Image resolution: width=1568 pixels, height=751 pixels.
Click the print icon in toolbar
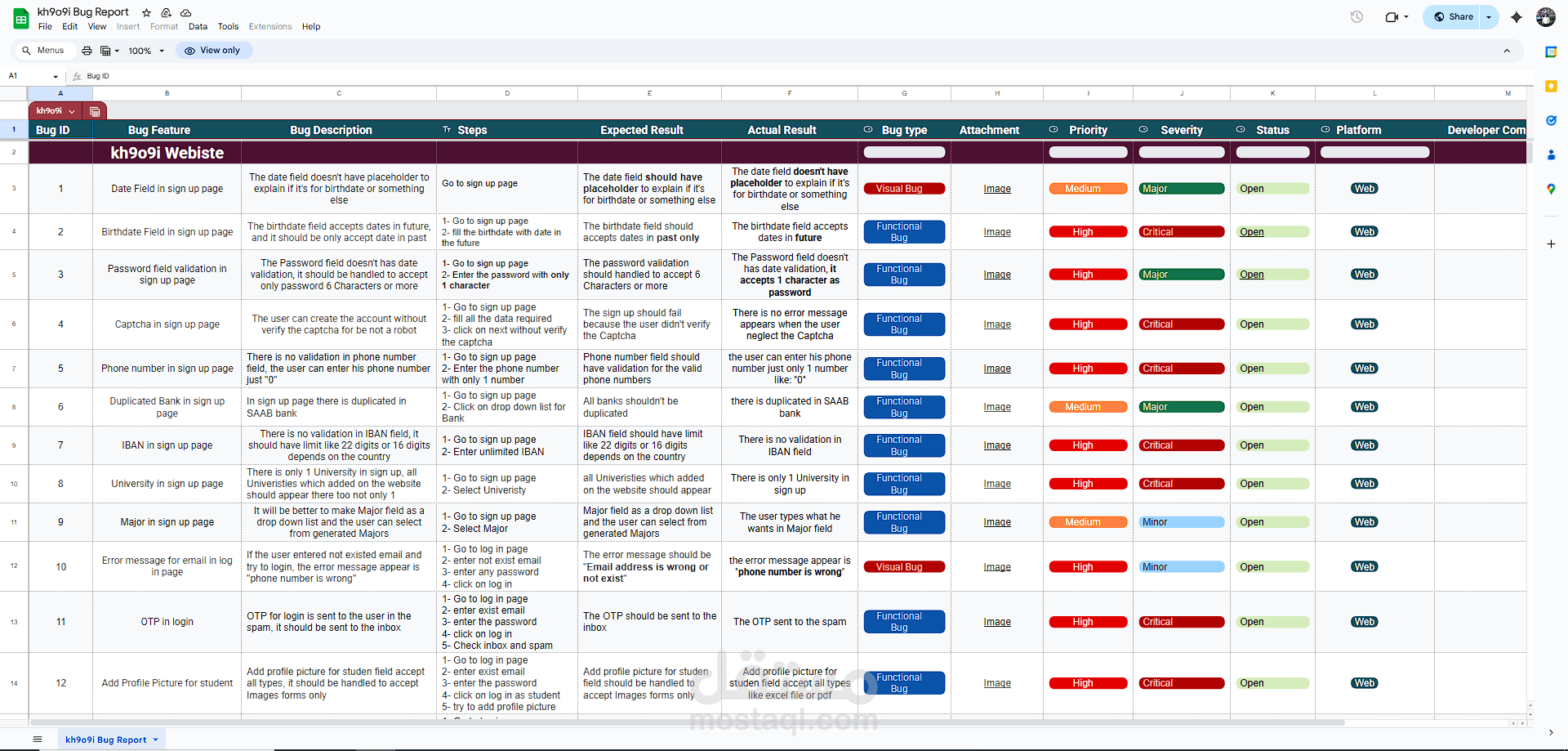(x=87, y=51)
